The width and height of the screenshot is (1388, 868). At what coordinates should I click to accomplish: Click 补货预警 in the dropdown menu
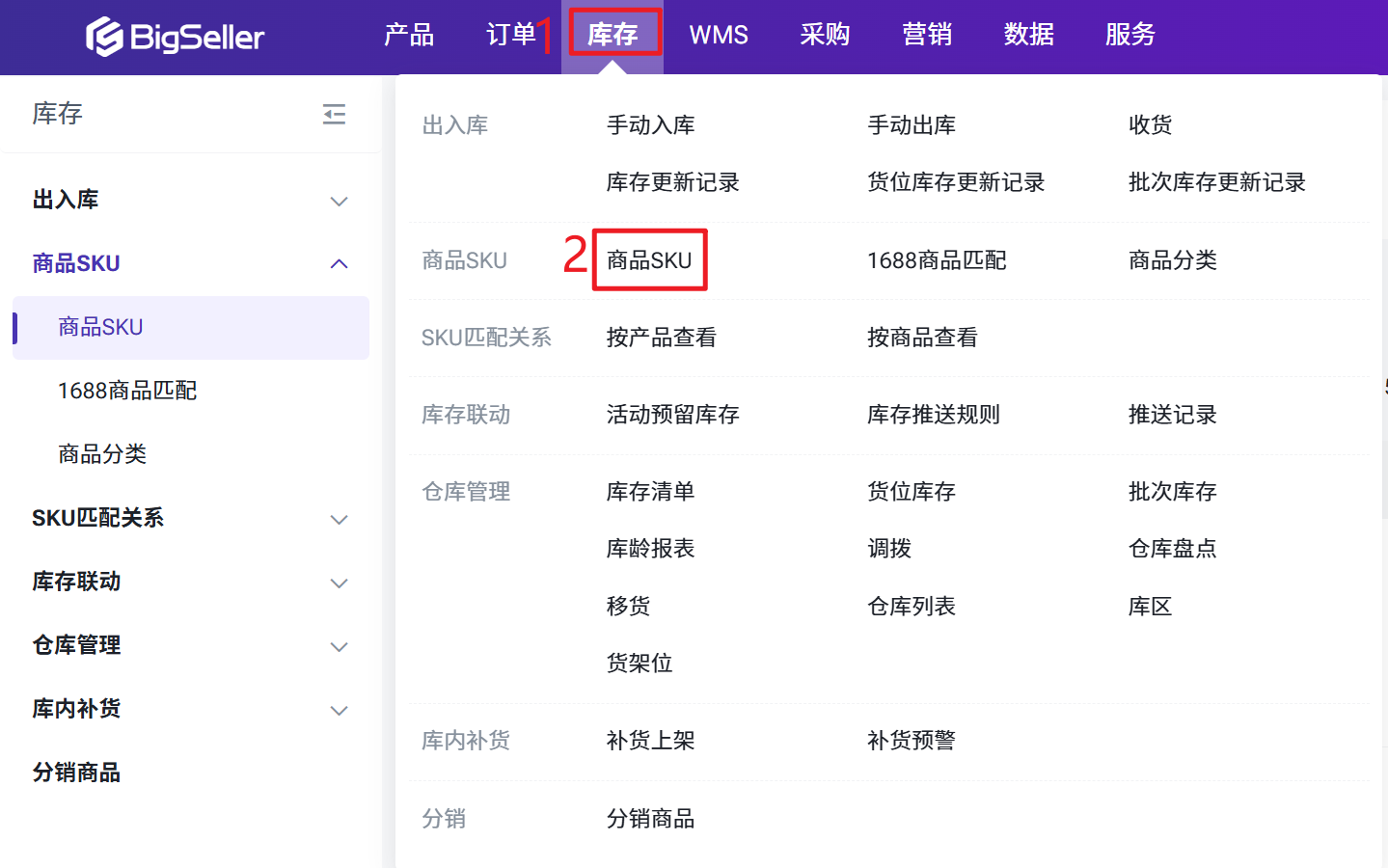[x=911, y=741]
